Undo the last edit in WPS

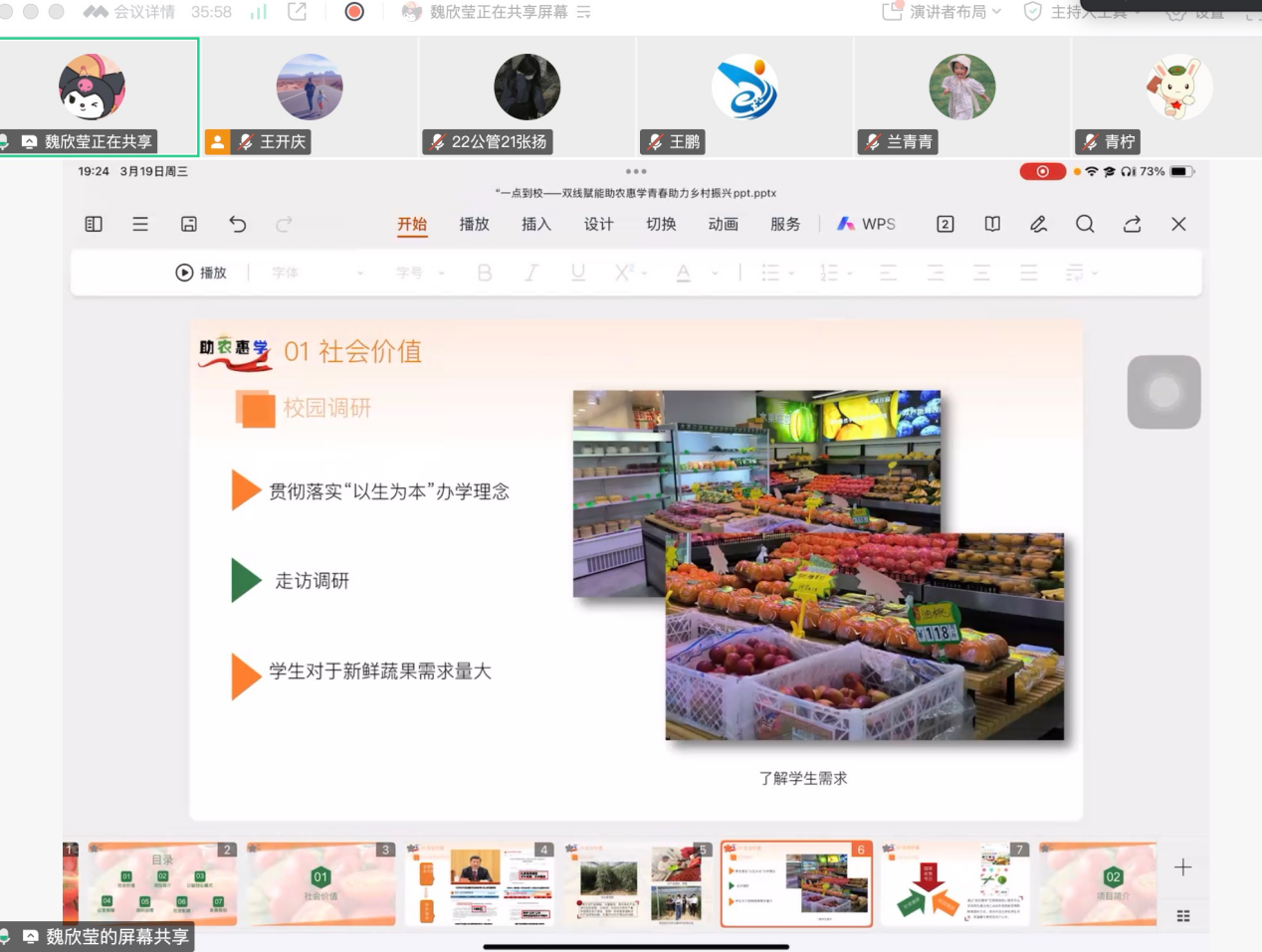point(237,224)
